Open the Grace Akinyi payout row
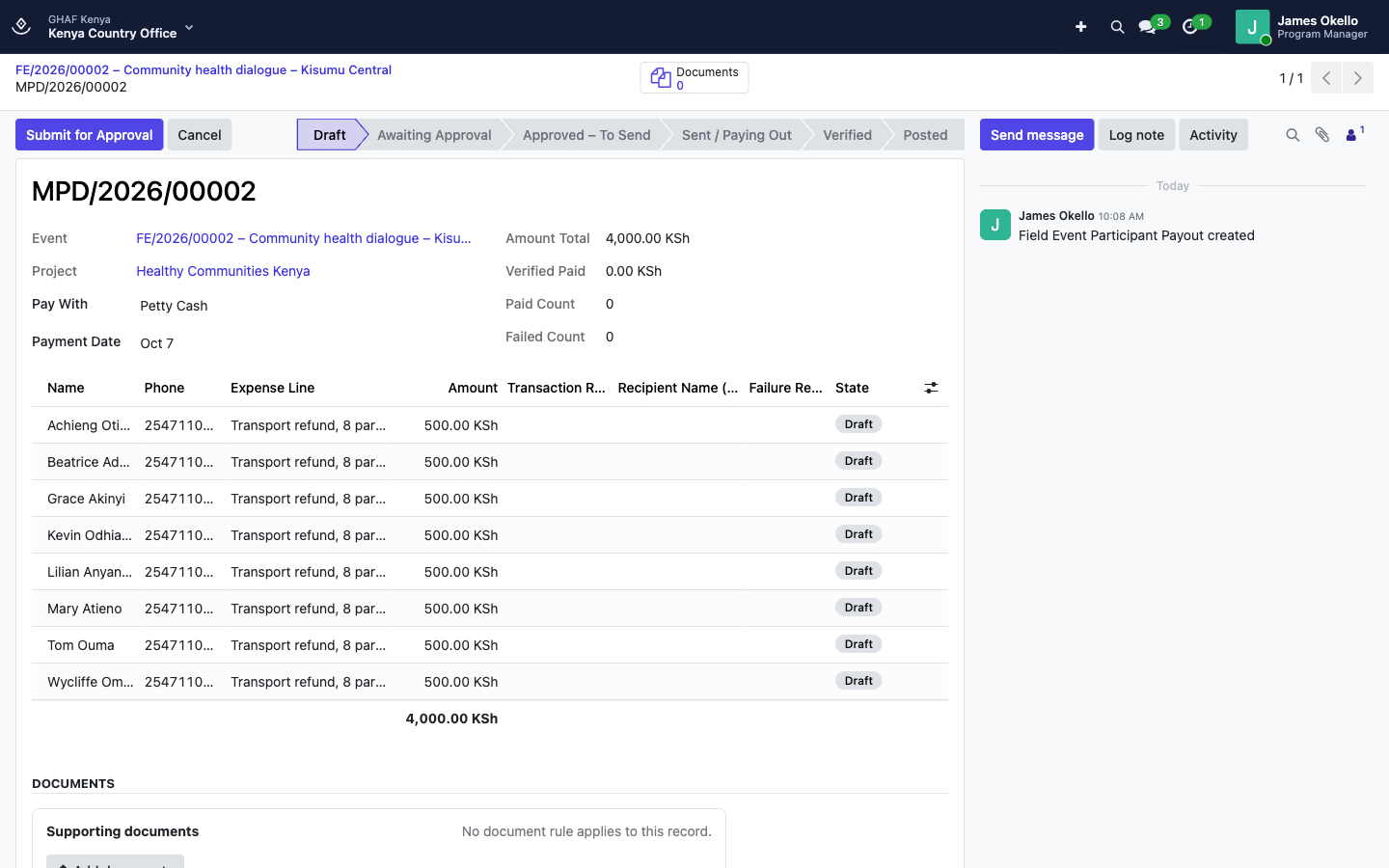This screenshot has height=868, width=1389. point(490,499)
